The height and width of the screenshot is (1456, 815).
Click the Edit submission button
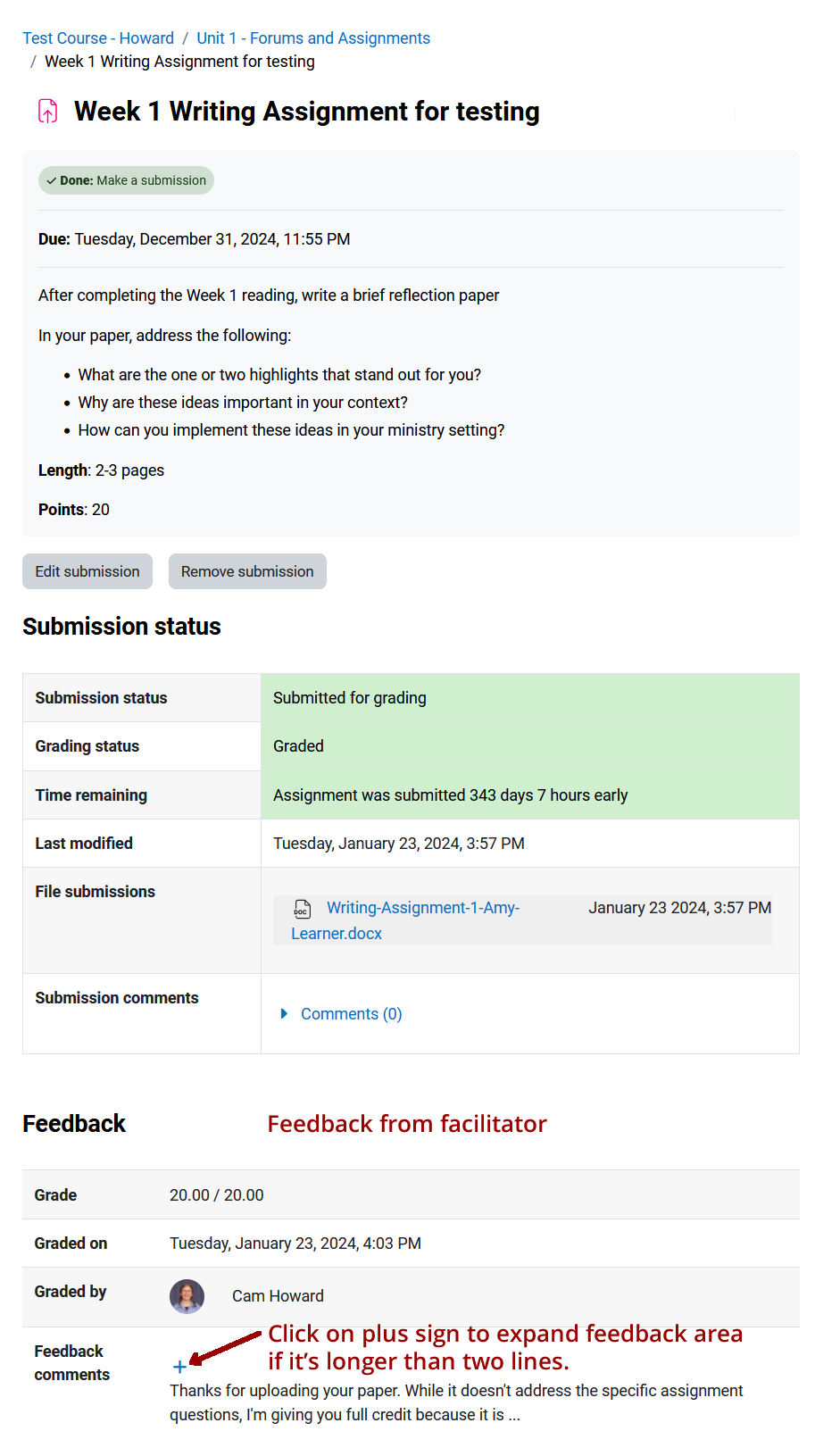click(x=87, y=570)
